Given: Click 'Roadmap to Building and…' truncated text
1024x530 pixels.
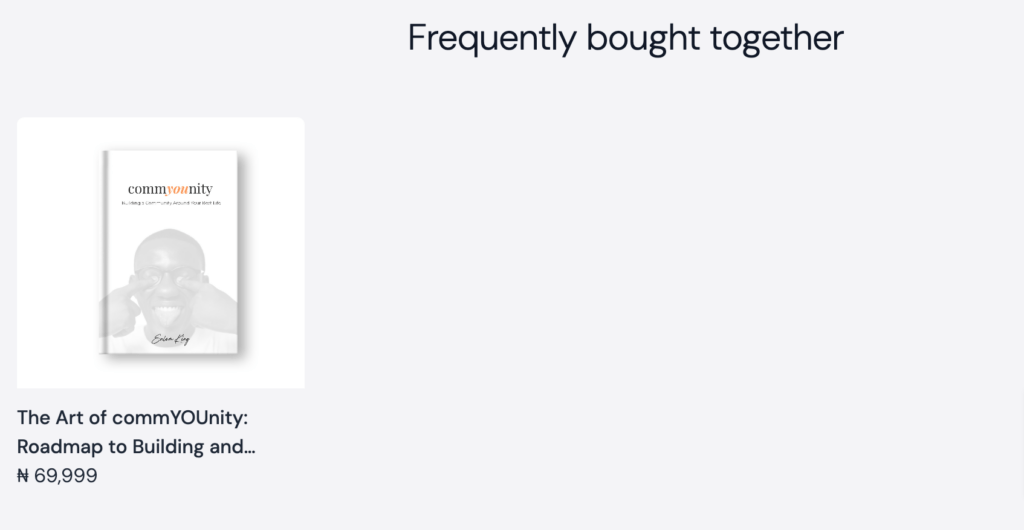Looking at the screenshot, I should tap(136, 447).
